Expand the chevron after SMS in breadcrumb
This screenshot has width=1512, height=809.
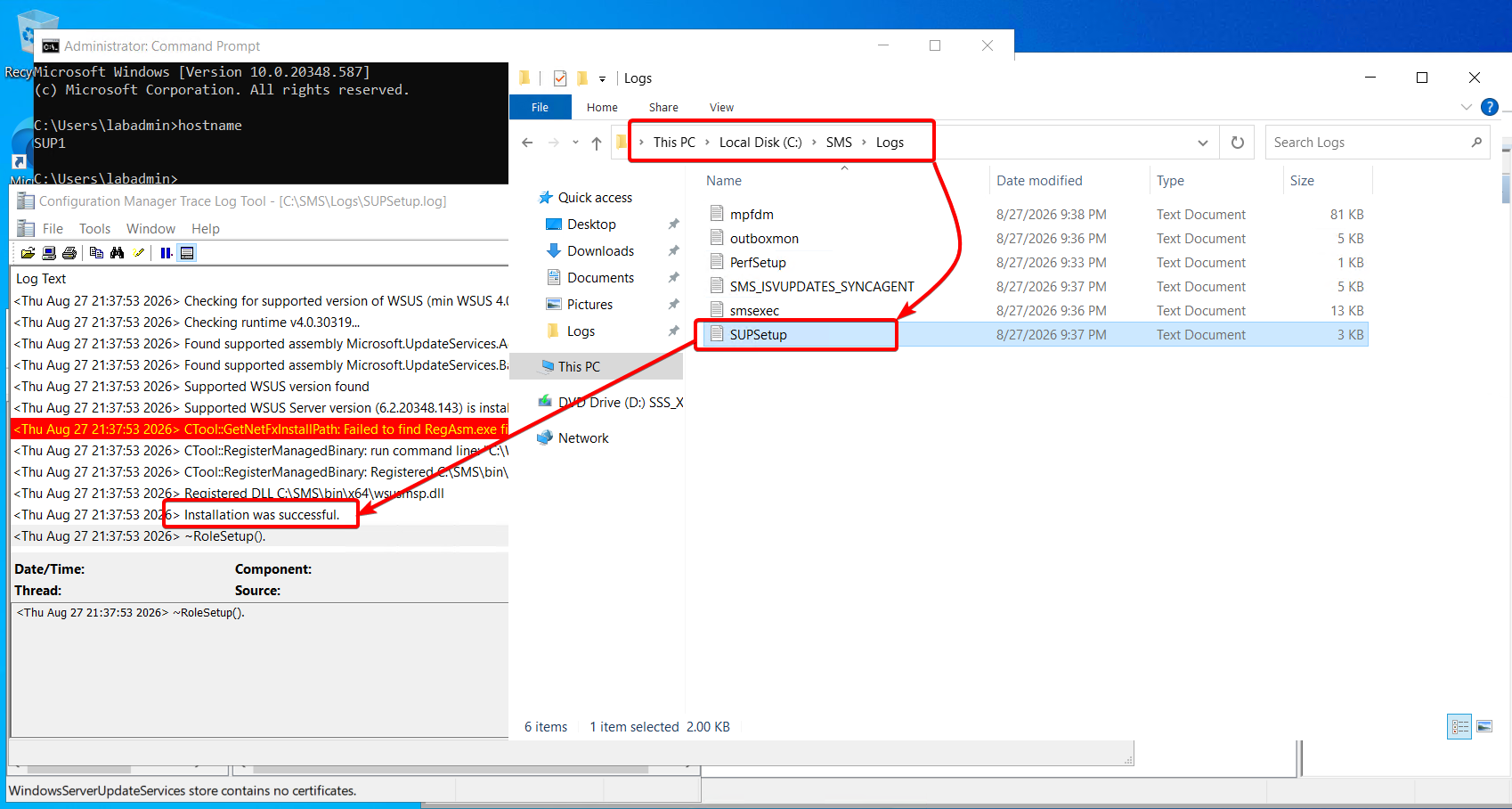coord(864,143)
